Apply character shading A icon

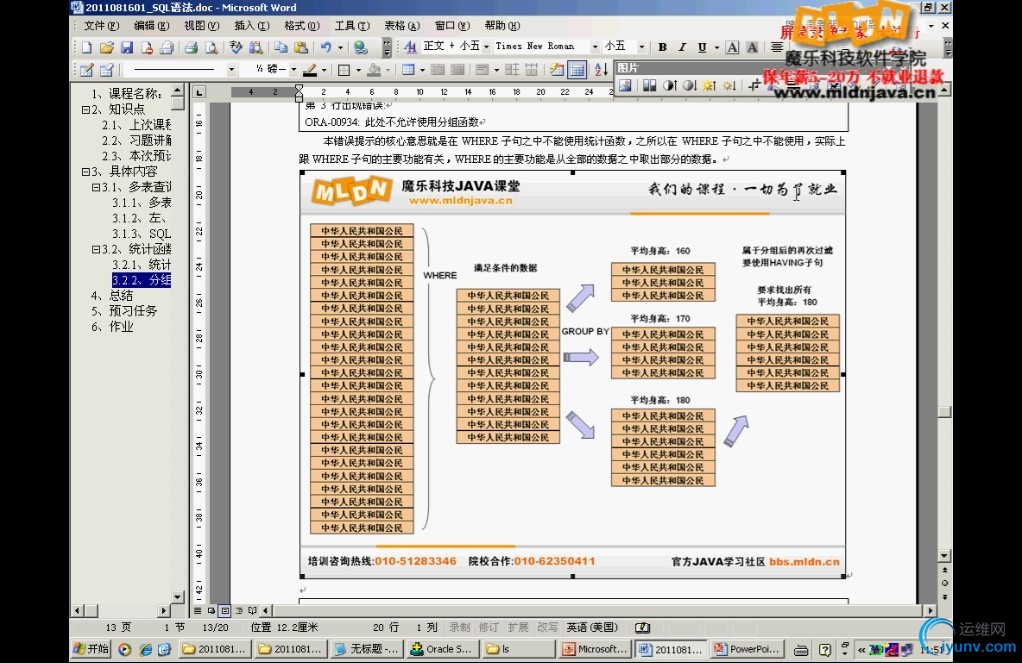(x=752, y=47)
